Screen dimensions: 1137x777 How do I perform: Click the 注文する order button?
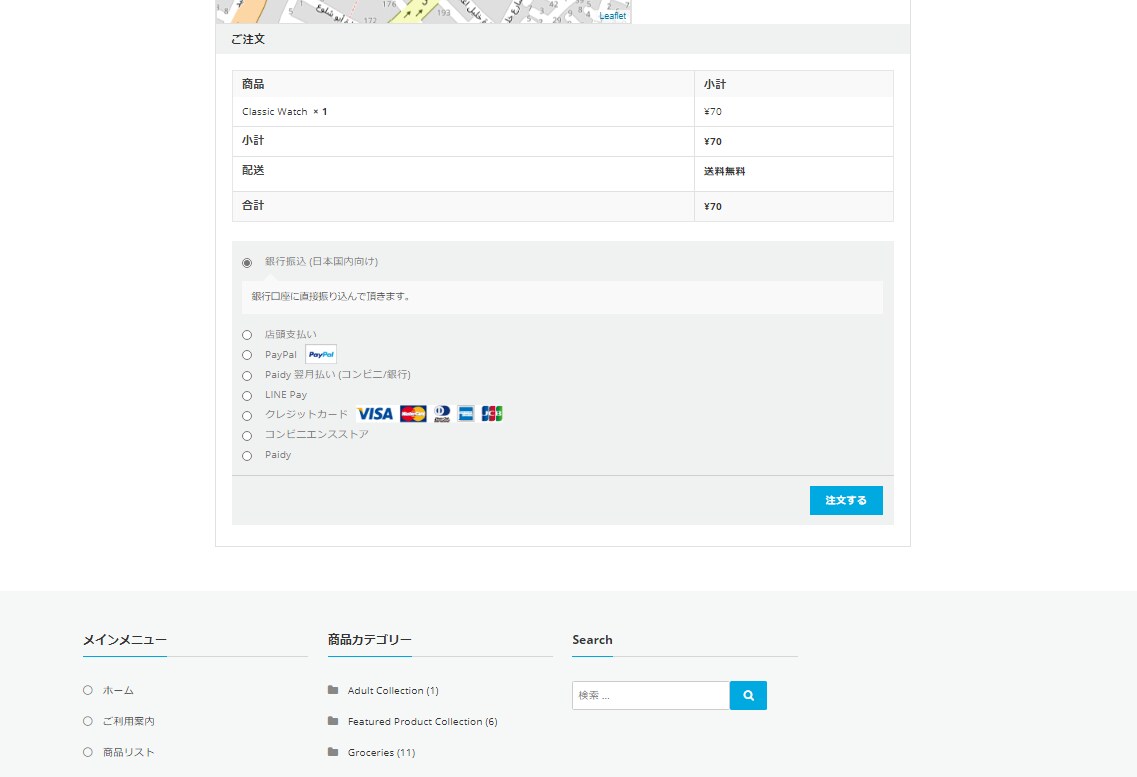pyautogui.click(x=846, y=501)
